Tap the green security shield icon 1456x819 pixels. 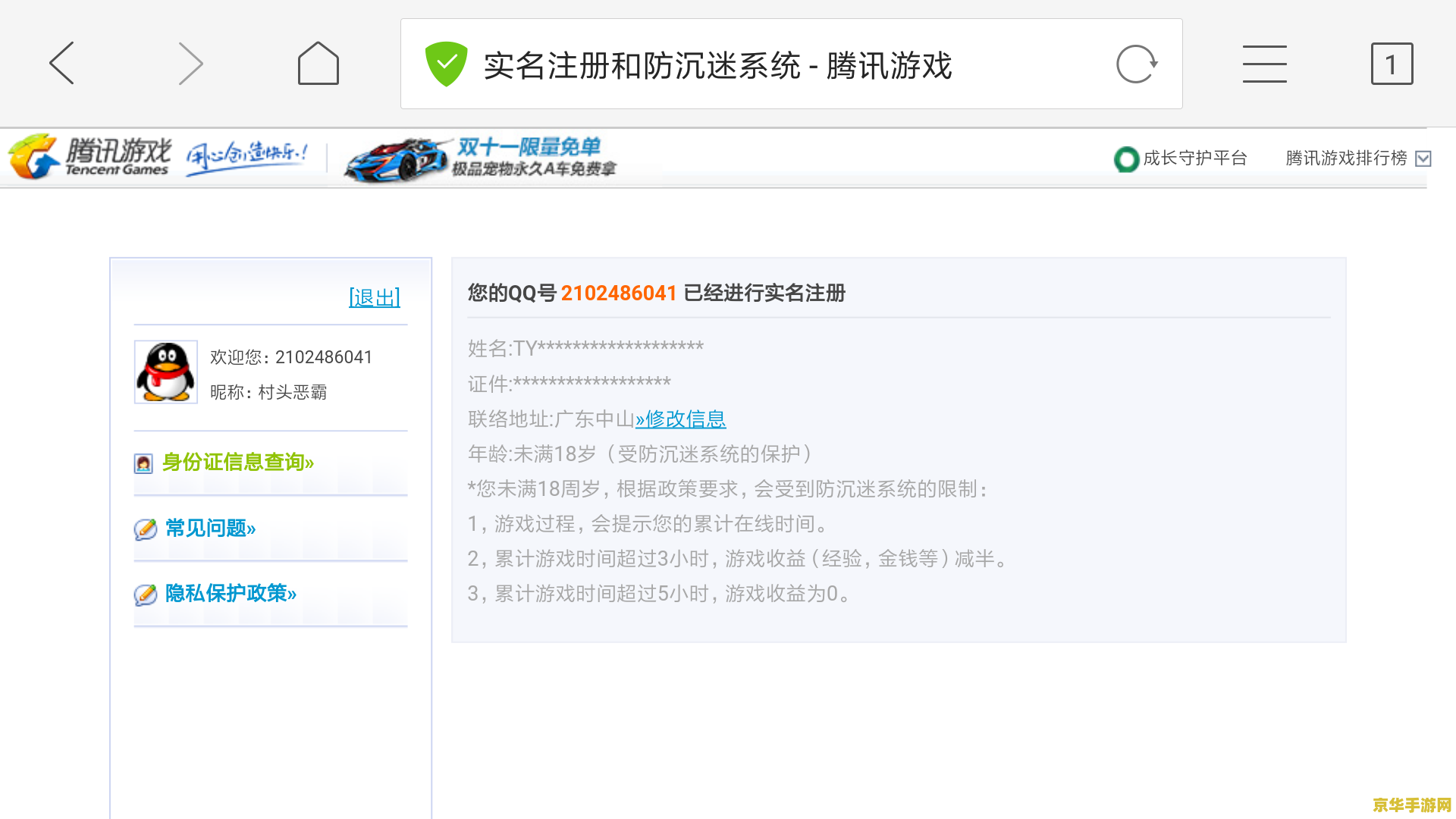click(x=446, y=64)
